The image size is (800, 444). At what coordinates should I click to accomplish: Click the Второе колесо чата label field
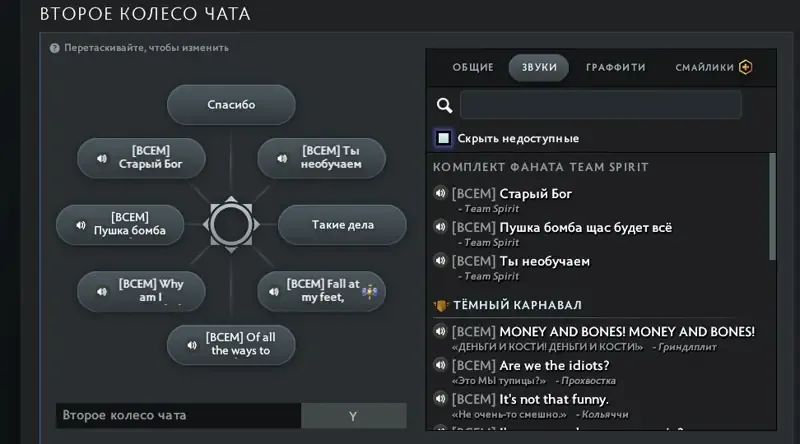(179, 415)
